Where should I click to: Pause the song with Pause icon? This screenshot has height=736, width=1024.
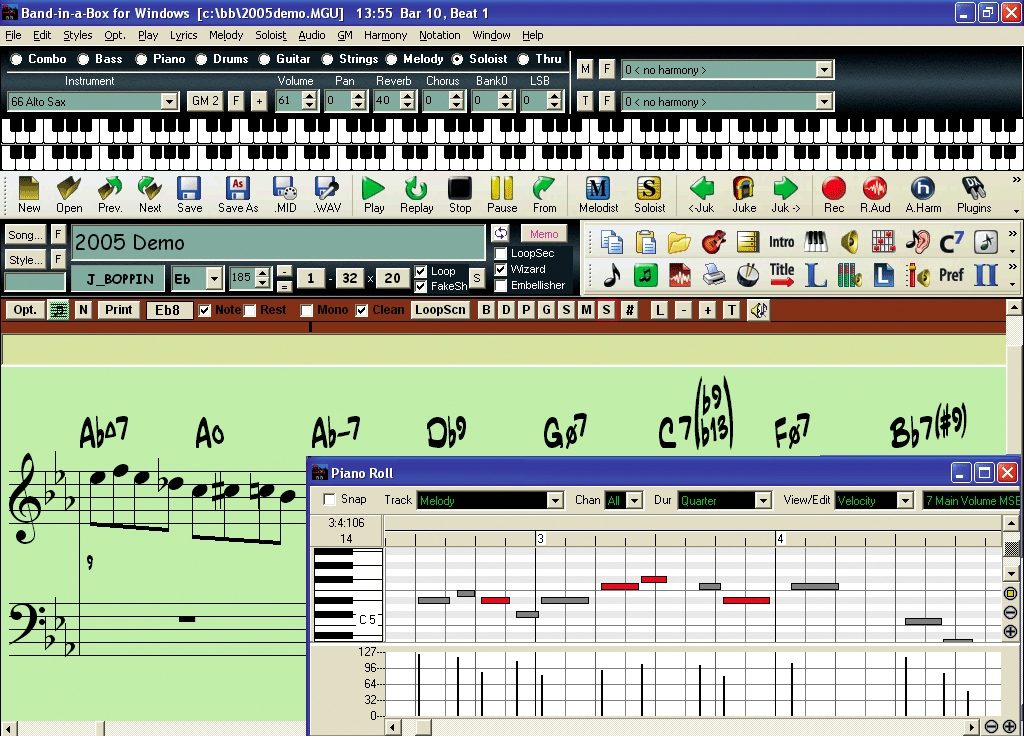tap(502, 195)
